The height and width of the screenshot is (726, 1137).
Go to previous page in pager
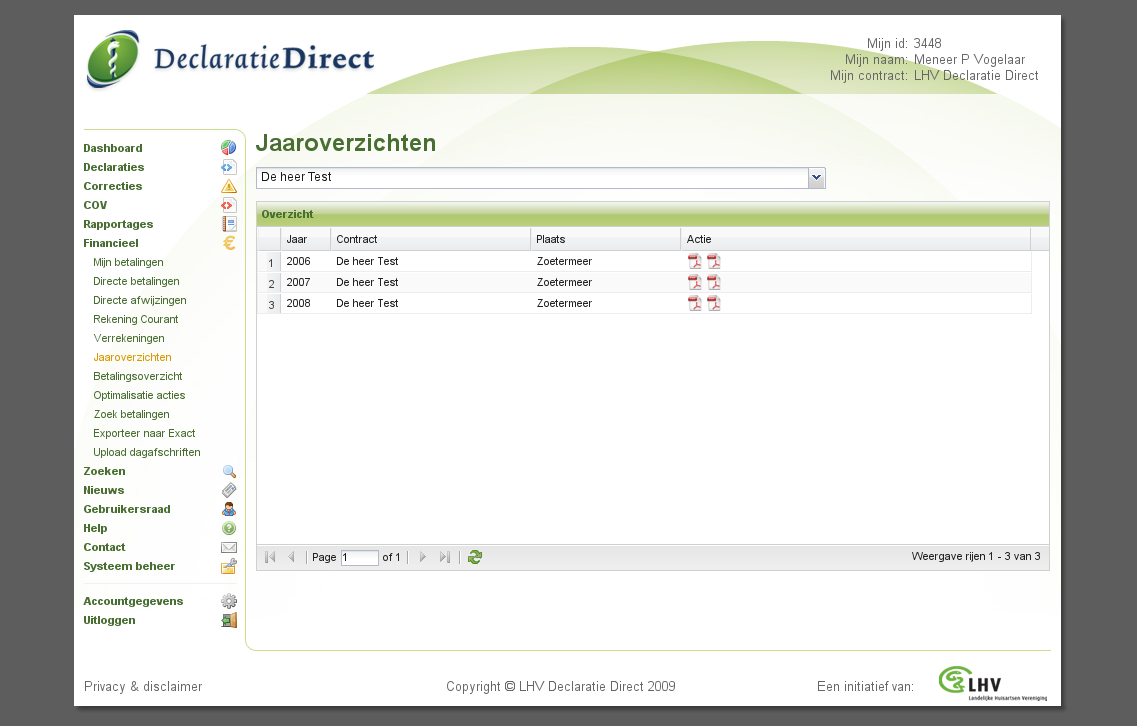pos(292,557)
